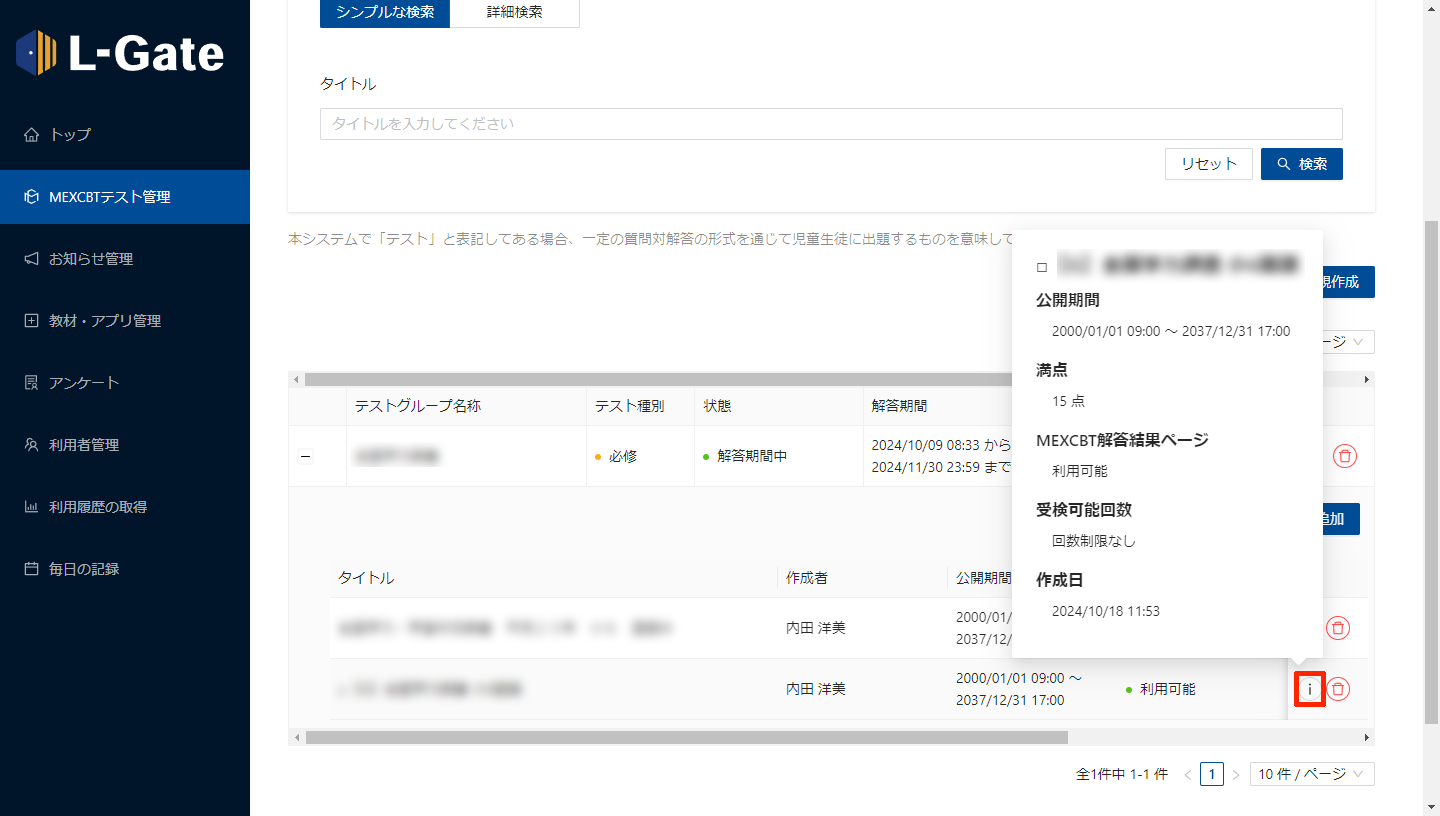Collapse the test group row with the minus button
1440x816 pixels.
(306, 457)
